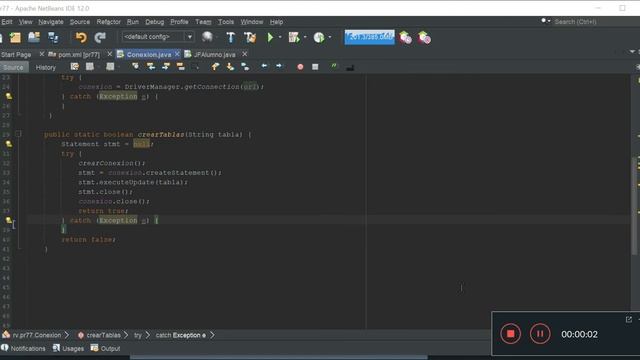Click the second profiling icon beside memory bar

pos(424,38)
